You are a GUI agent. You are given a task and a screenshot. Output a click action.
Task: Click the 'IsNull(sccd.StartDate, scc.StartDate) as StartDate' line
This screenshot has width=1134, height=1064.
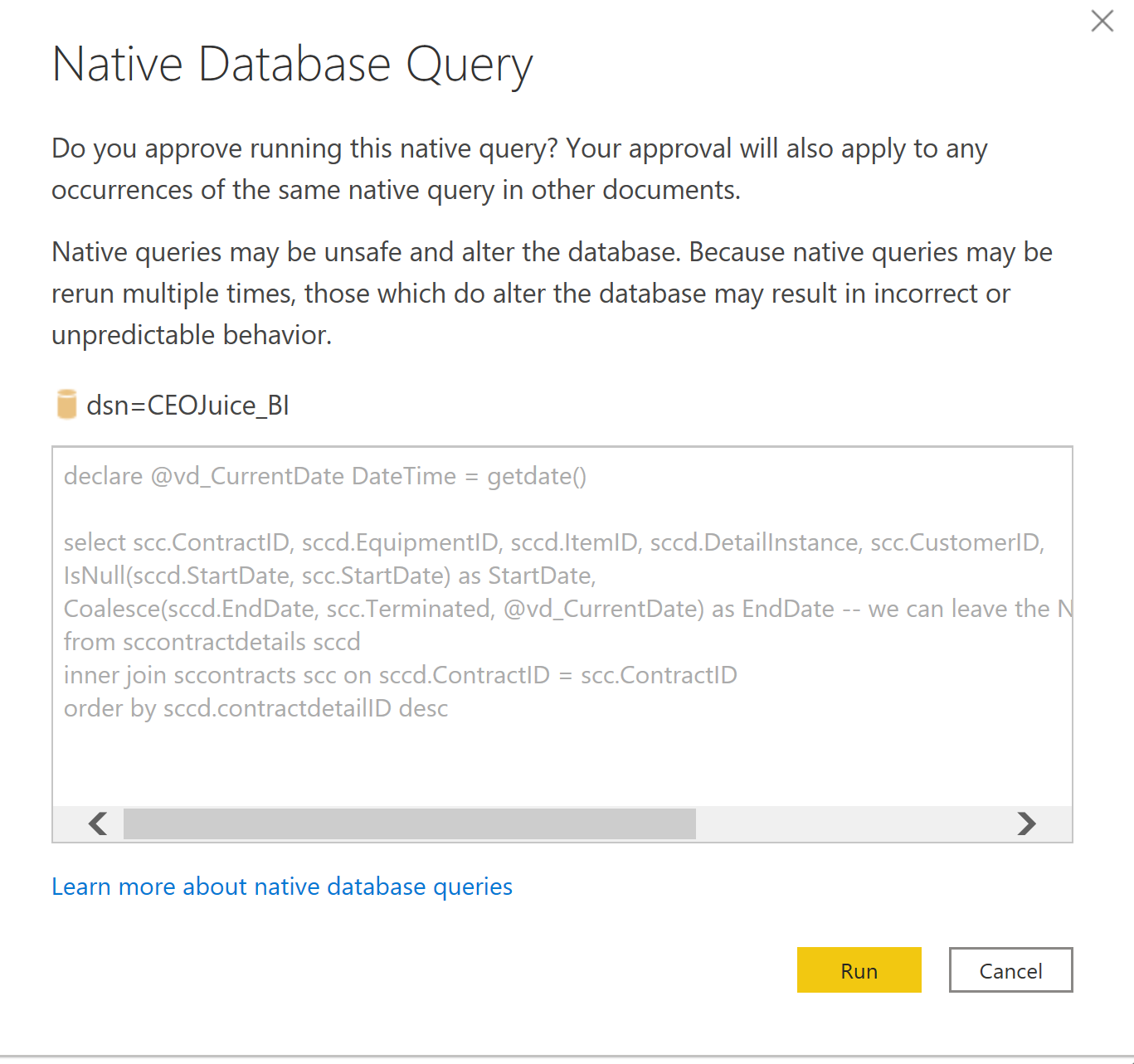click(330, 576)
